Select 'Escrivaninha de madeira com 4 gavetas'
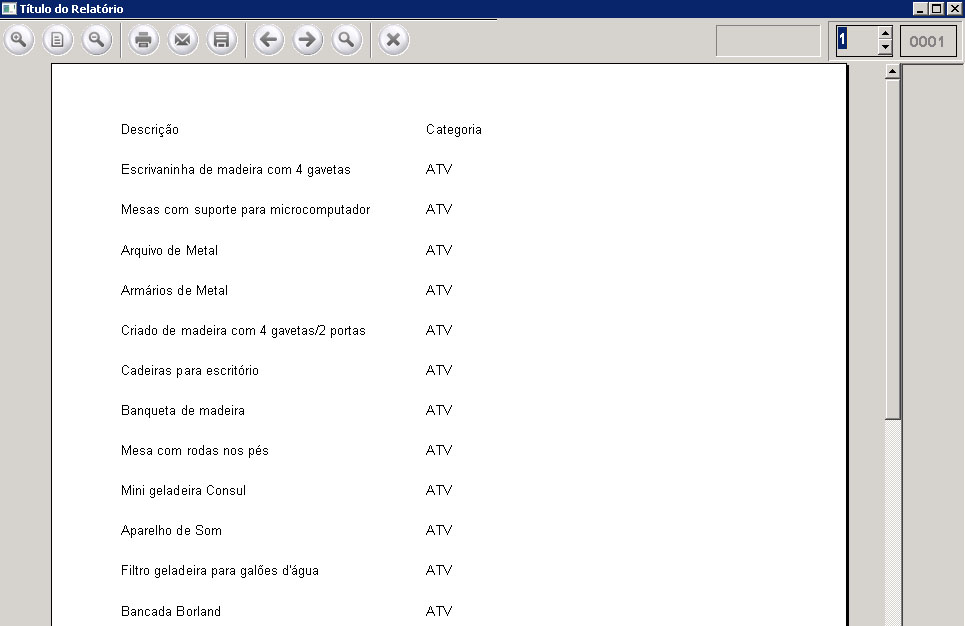 click(236, 170)
